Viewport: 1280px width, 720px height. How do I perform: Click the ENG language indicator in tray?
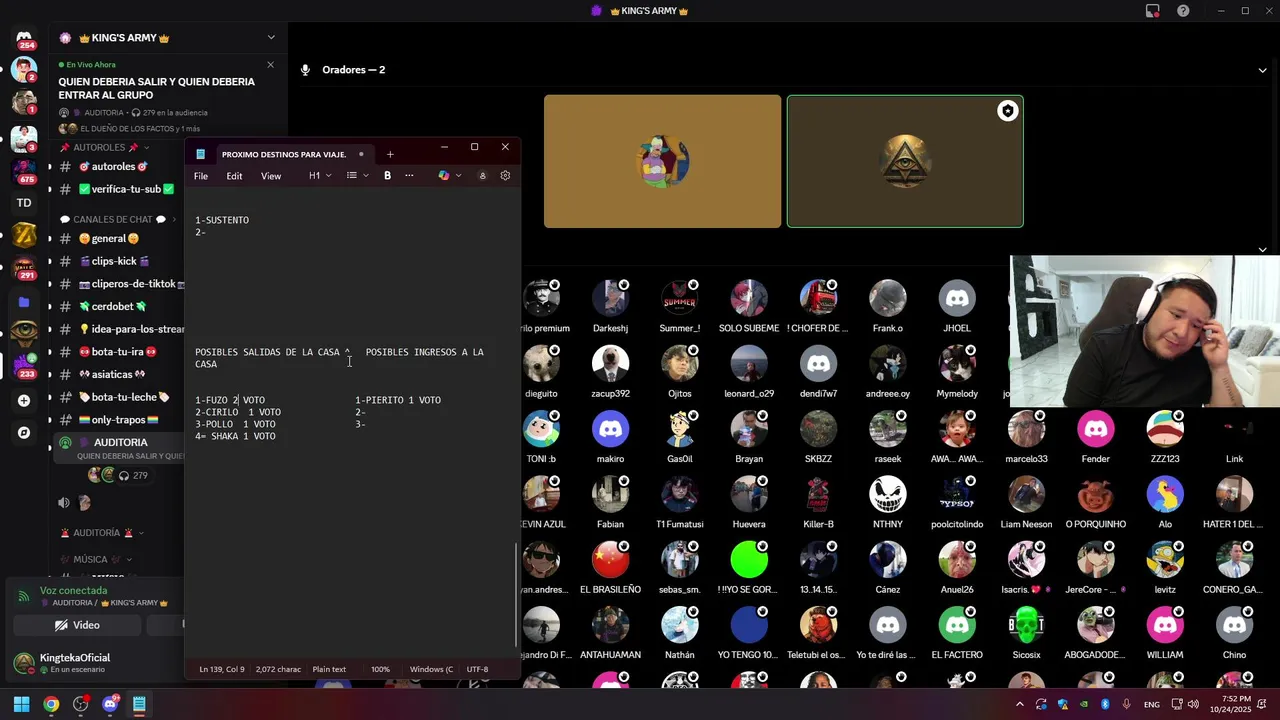[x=1152, y=704]
